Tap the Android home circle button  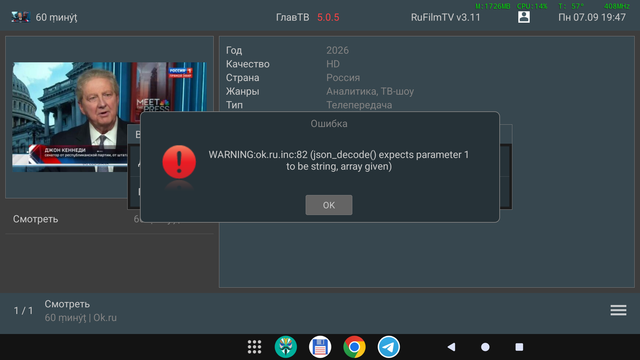coord(485,347)
